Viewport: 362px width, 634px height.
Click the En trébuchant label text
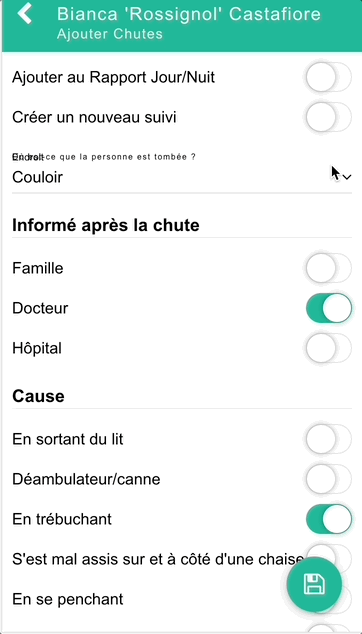[x=62, y=519]
